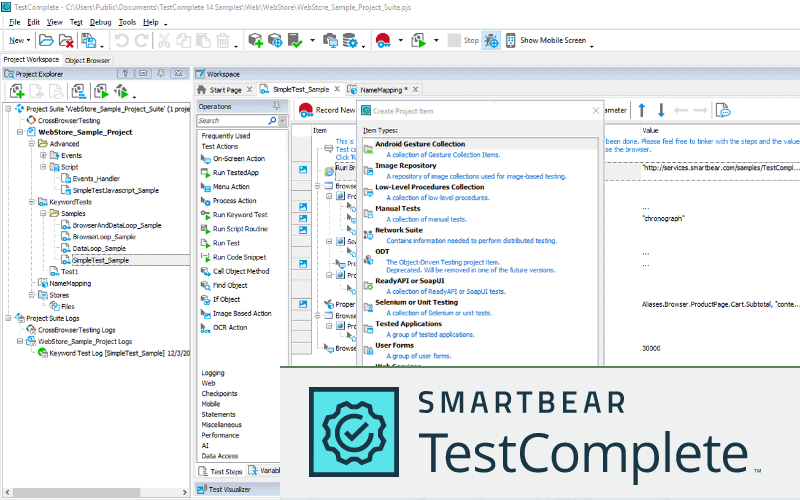
Task: Open the File menu
Action: click(14, 22)
